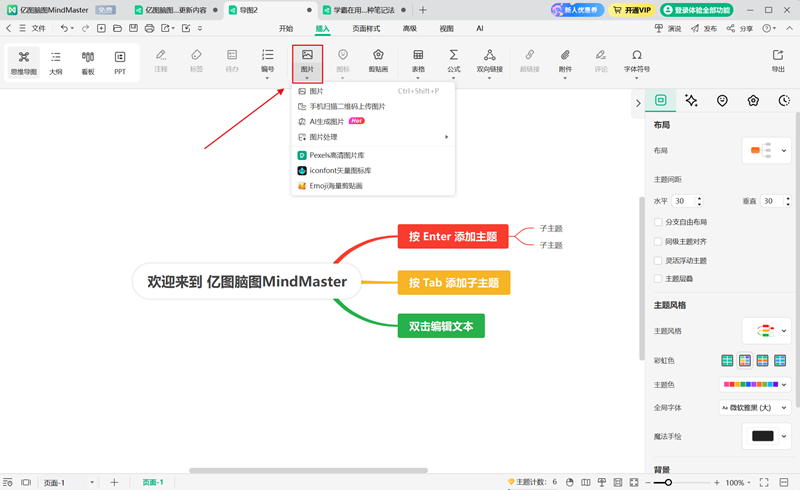Switch to the Outline view mode
Image resolution: width=800 pixels, height=490 pixels.
coord(56,63)
